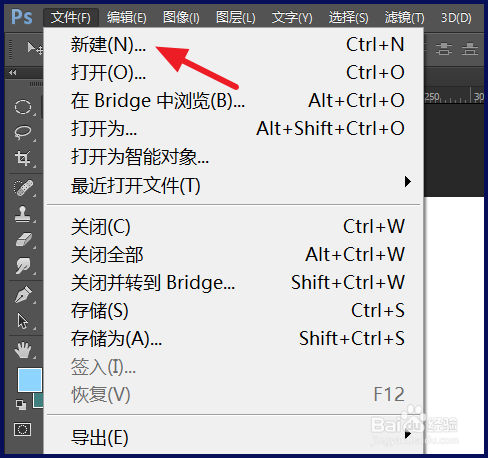Select the Clone Stamp tool
Viewport: 488px width, 458px height.
pyautogui.click(x=23, y=213)
